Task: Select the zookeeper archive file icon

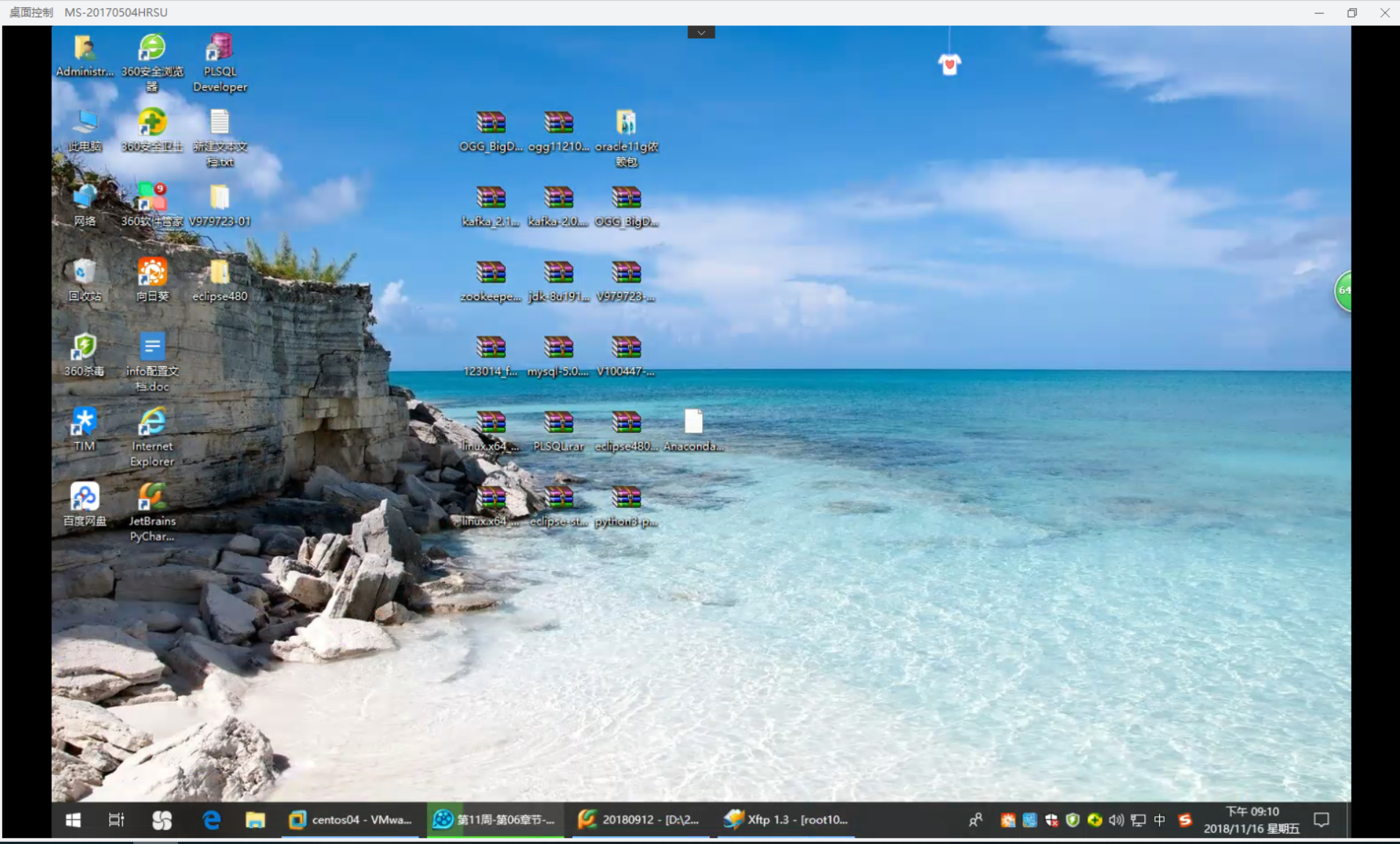Action: point(491,273)
